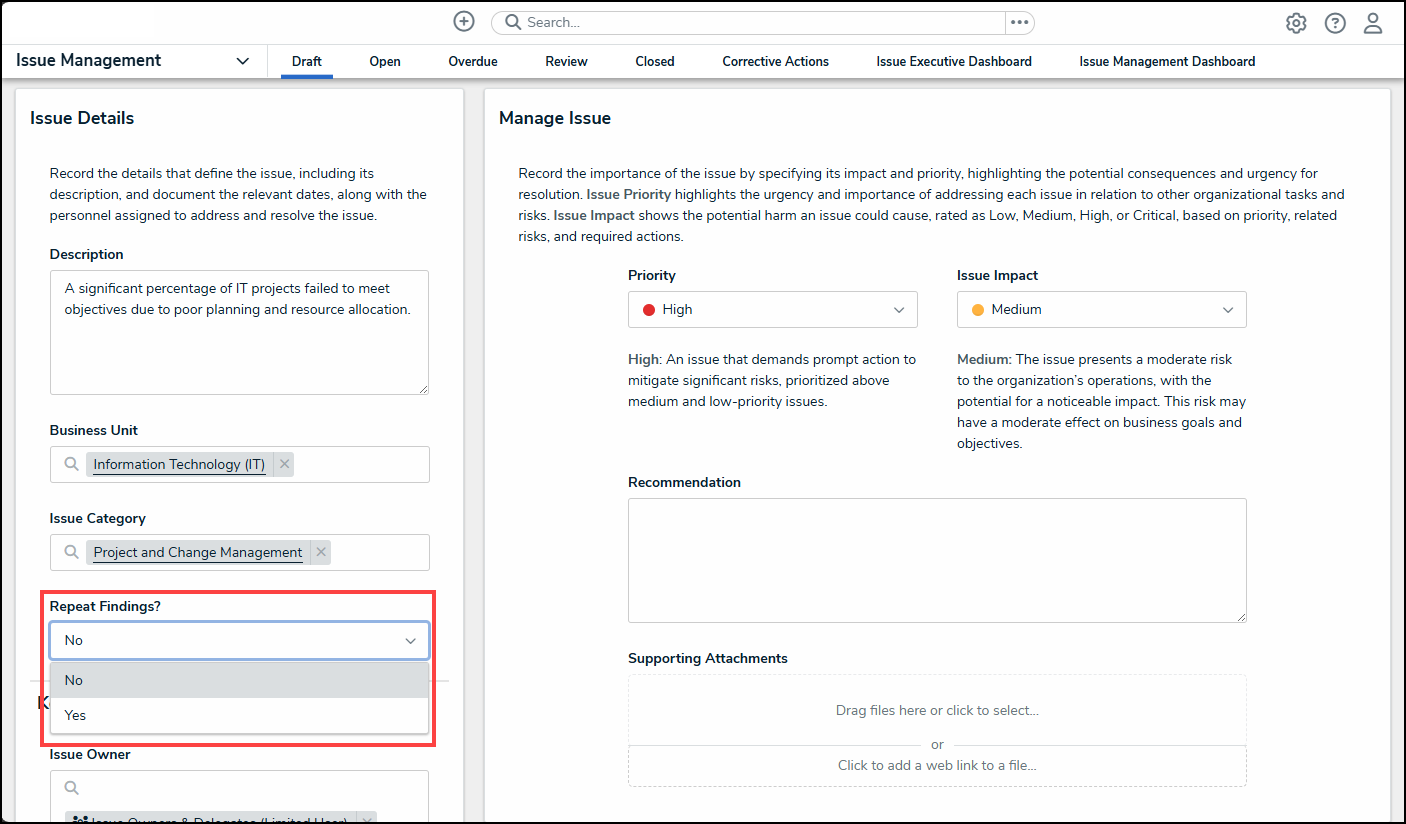Click Drag files here upload area
The image size is (1406, 824).
[937, 710]
